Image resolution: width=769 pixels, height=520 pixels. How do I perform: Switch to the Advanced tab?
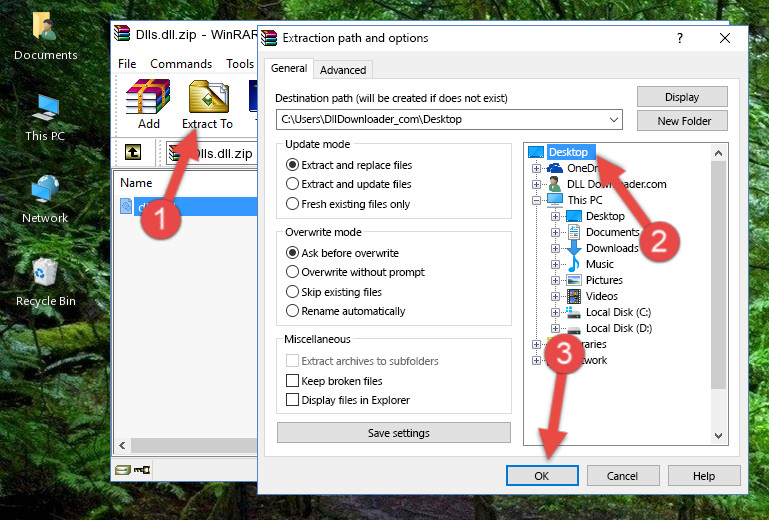click(x=343, y=70)
